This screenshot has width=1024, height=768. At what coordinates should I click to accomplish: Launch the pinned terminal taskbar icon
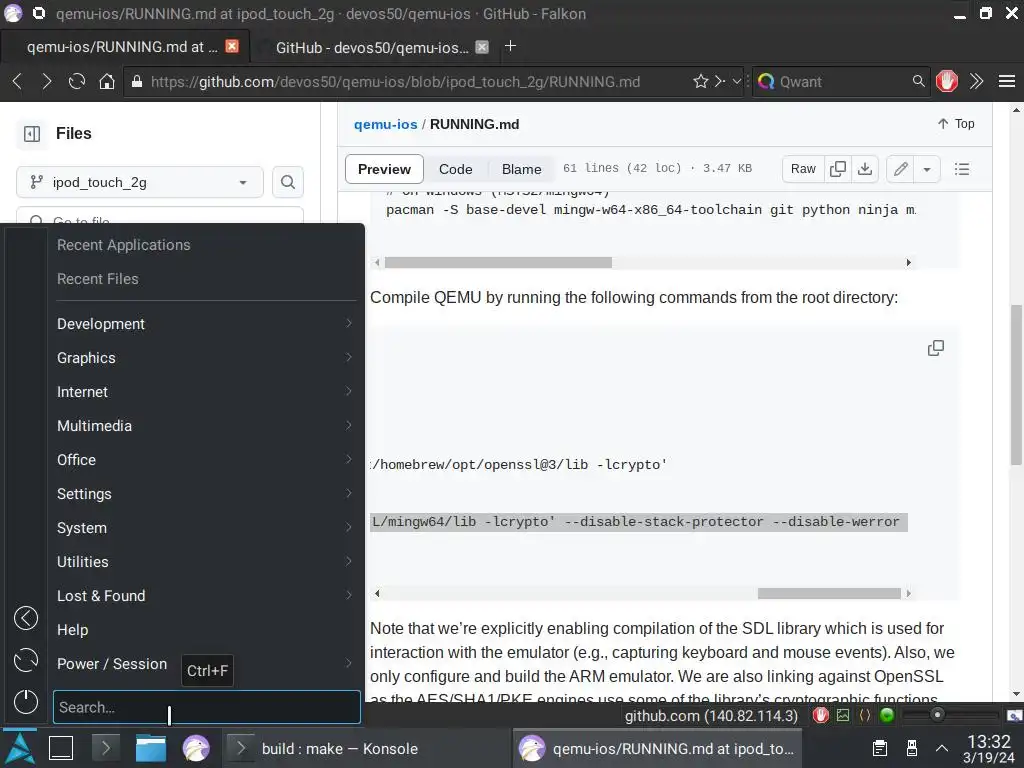tap(106, 748)
